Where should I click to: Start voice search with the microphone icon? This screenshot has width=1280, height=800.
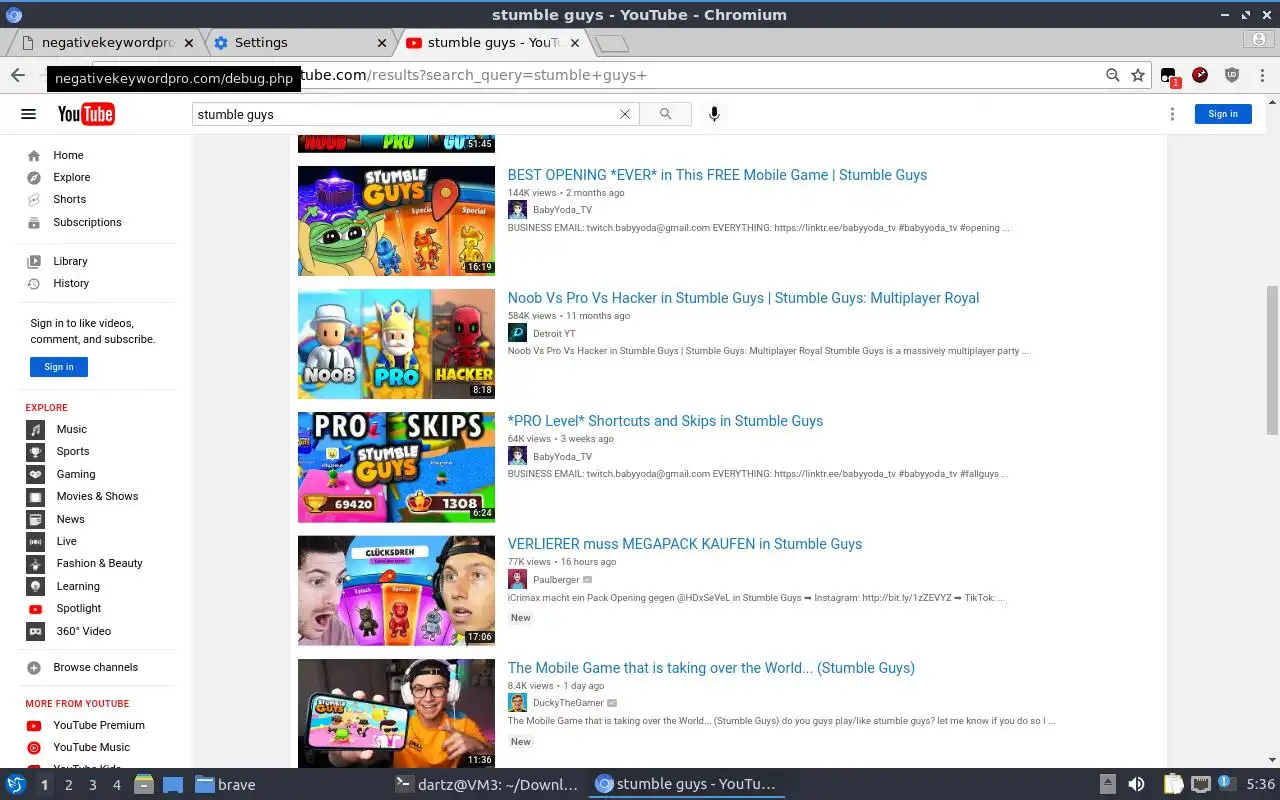click(x=714, y=114)
